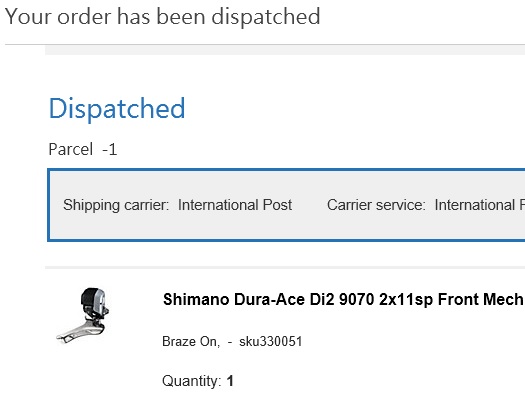Click the 'Braze On,' variant text
This screenshot has height=395, width=525.
coord(191,341)
